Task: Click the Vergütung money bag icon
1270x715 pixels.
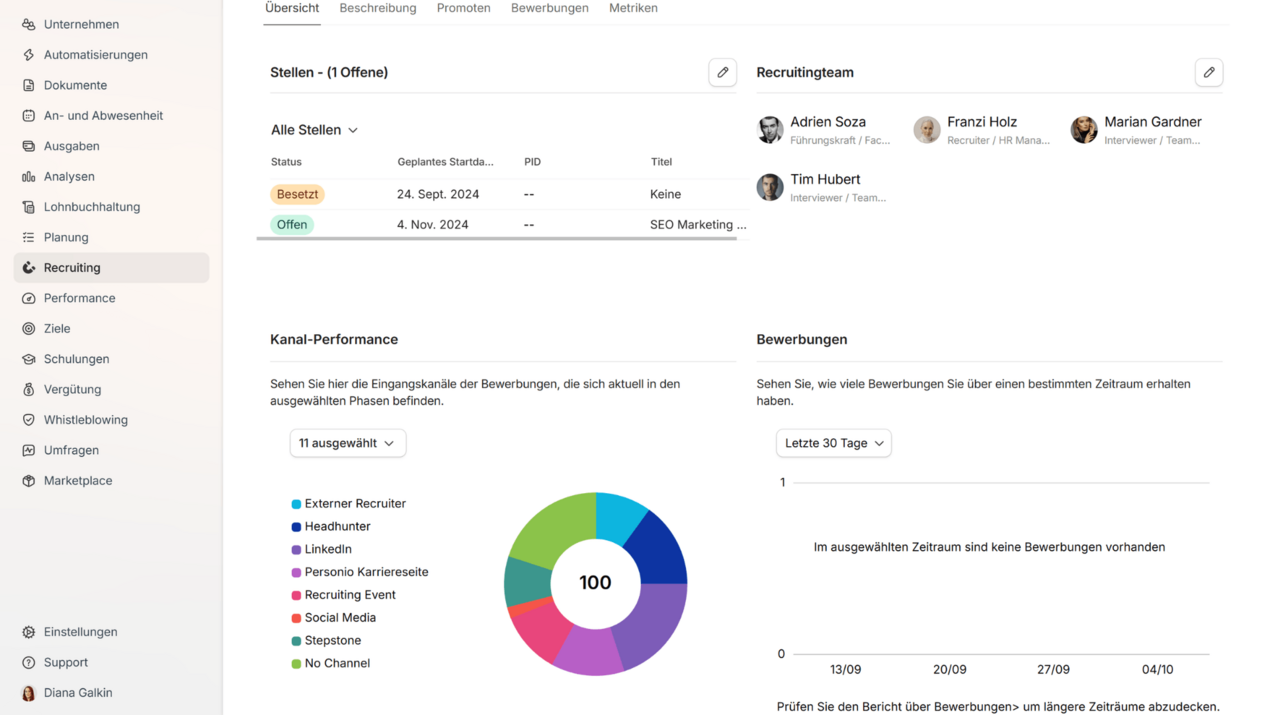Action: tap(28, 390)
